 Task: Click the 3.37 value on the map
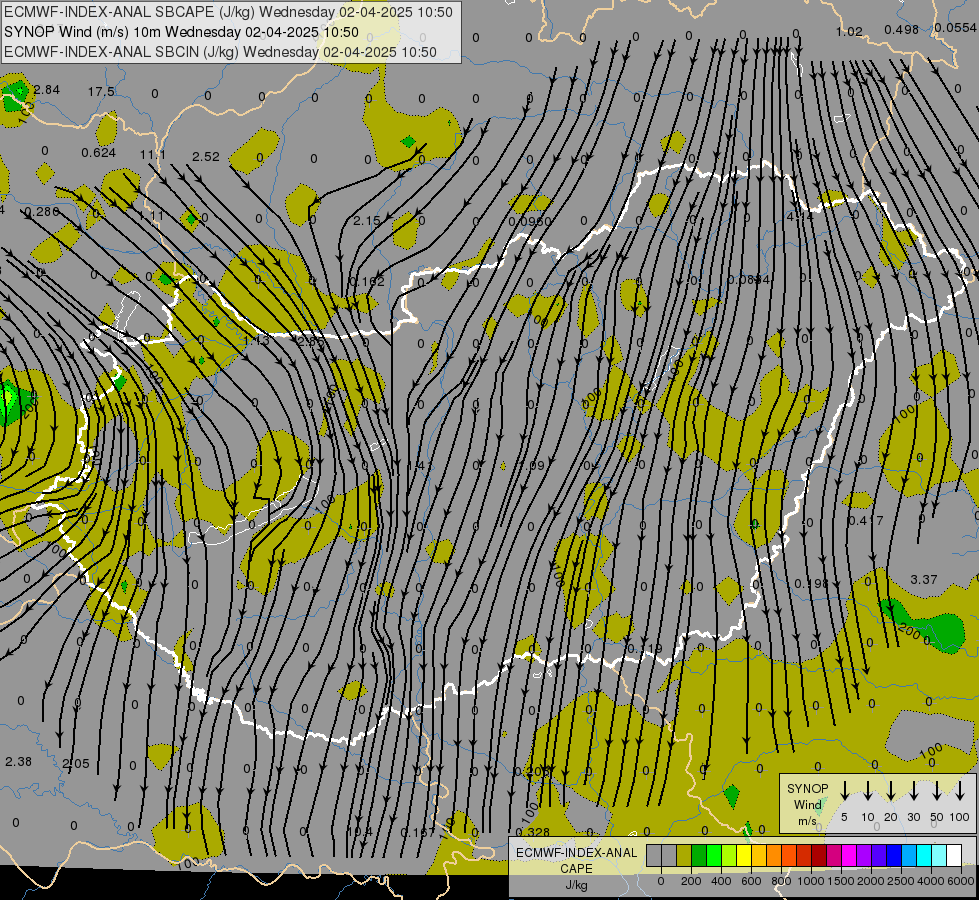pos(923,580)
